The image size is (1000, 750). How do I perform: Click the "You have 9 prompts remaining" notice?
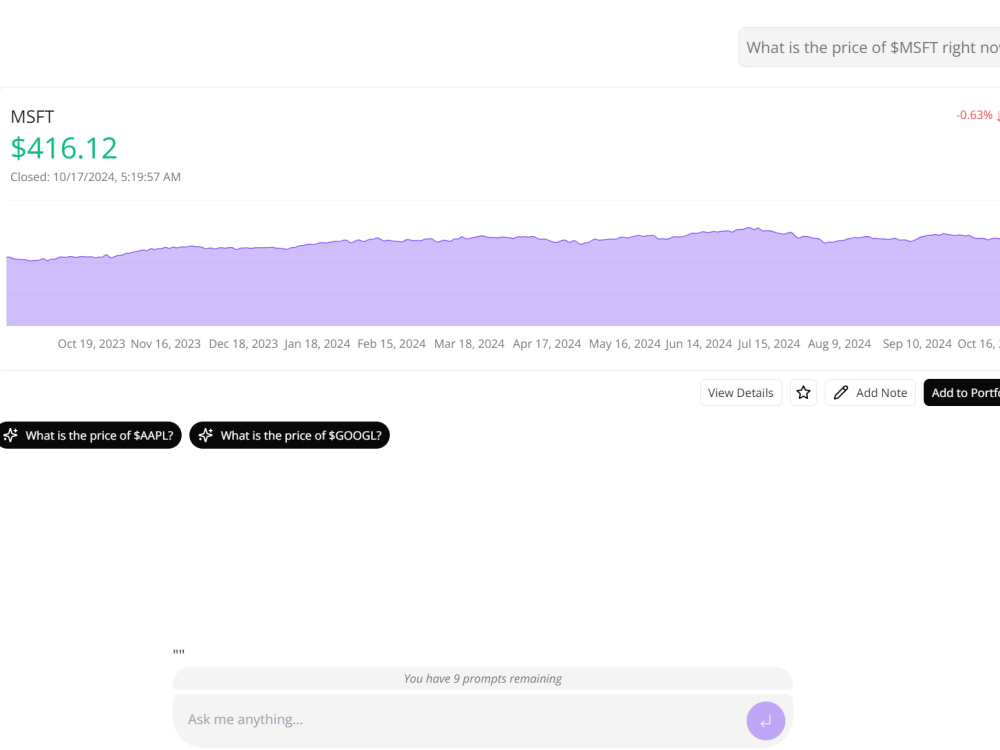point(483,679)
